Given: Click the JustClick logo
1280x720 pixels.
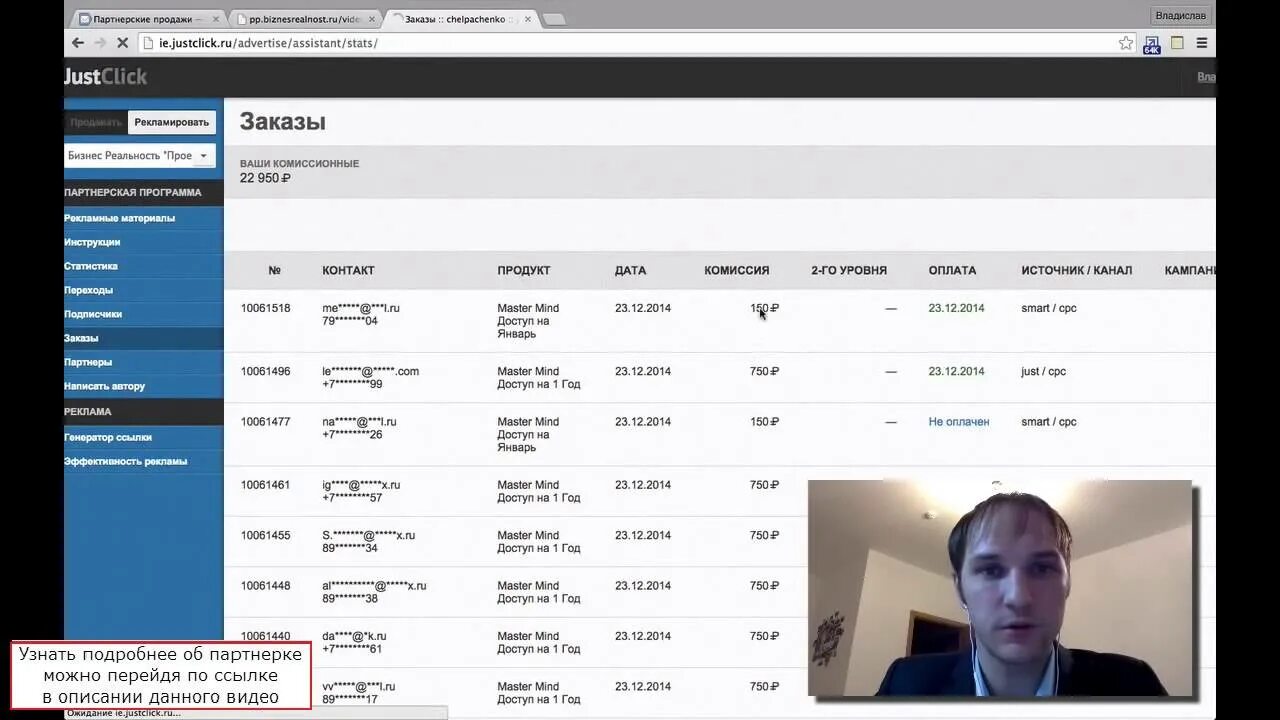Looking at the screenshot, I should click(x=106, y=77).
